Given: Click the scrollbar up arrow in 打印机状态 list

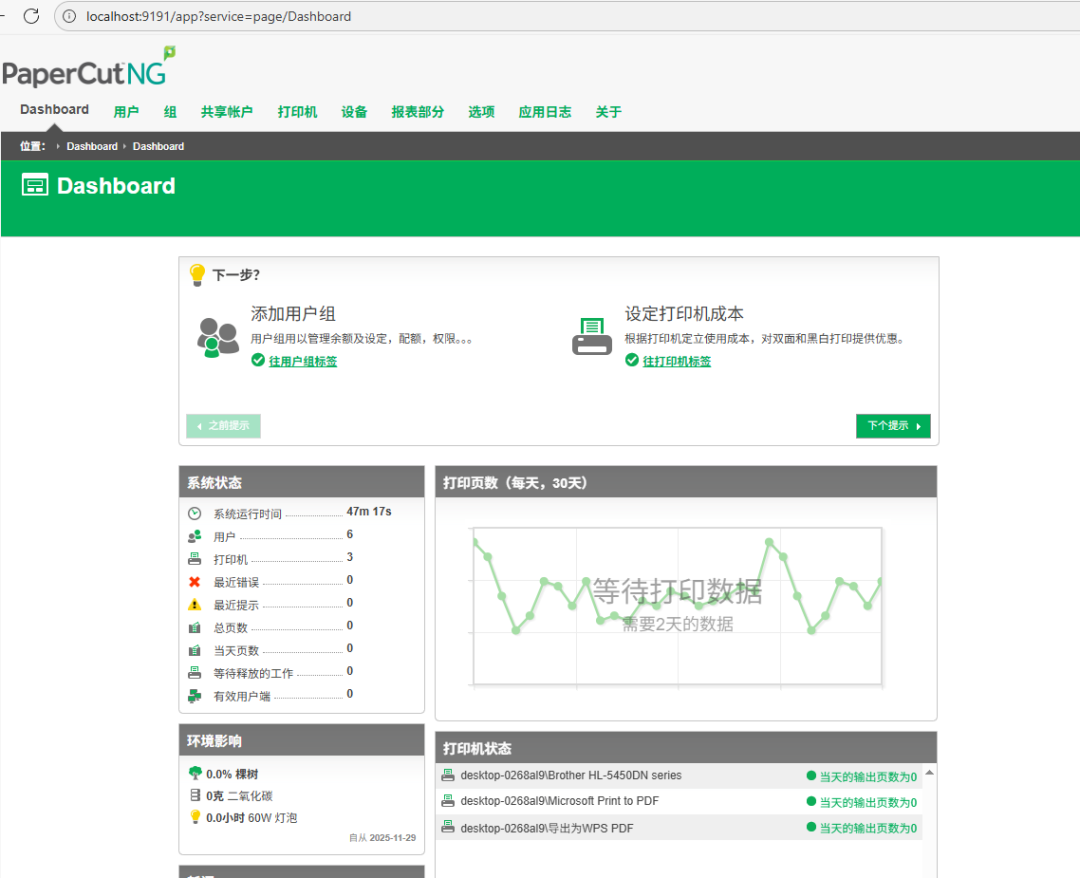Looking at the screenshot, I should coord(929,771).
